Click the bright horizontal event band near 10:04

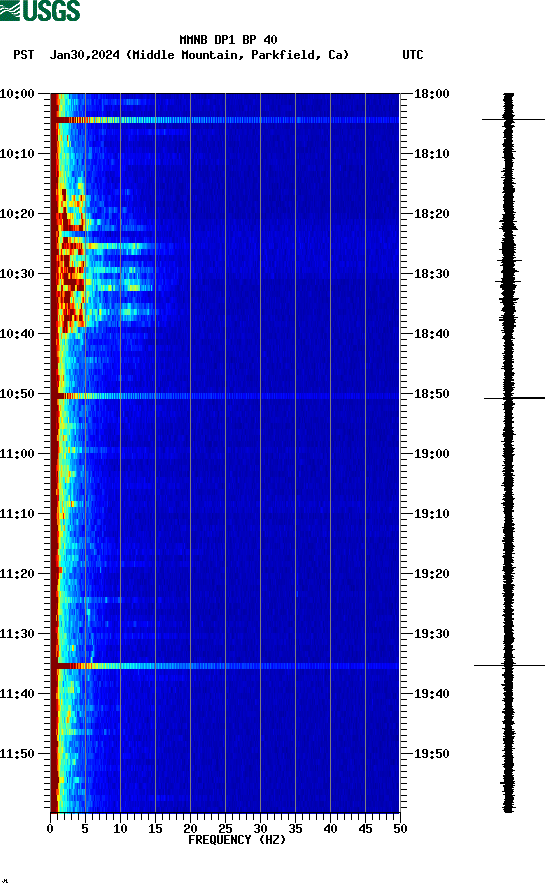(x=225, y=120)
